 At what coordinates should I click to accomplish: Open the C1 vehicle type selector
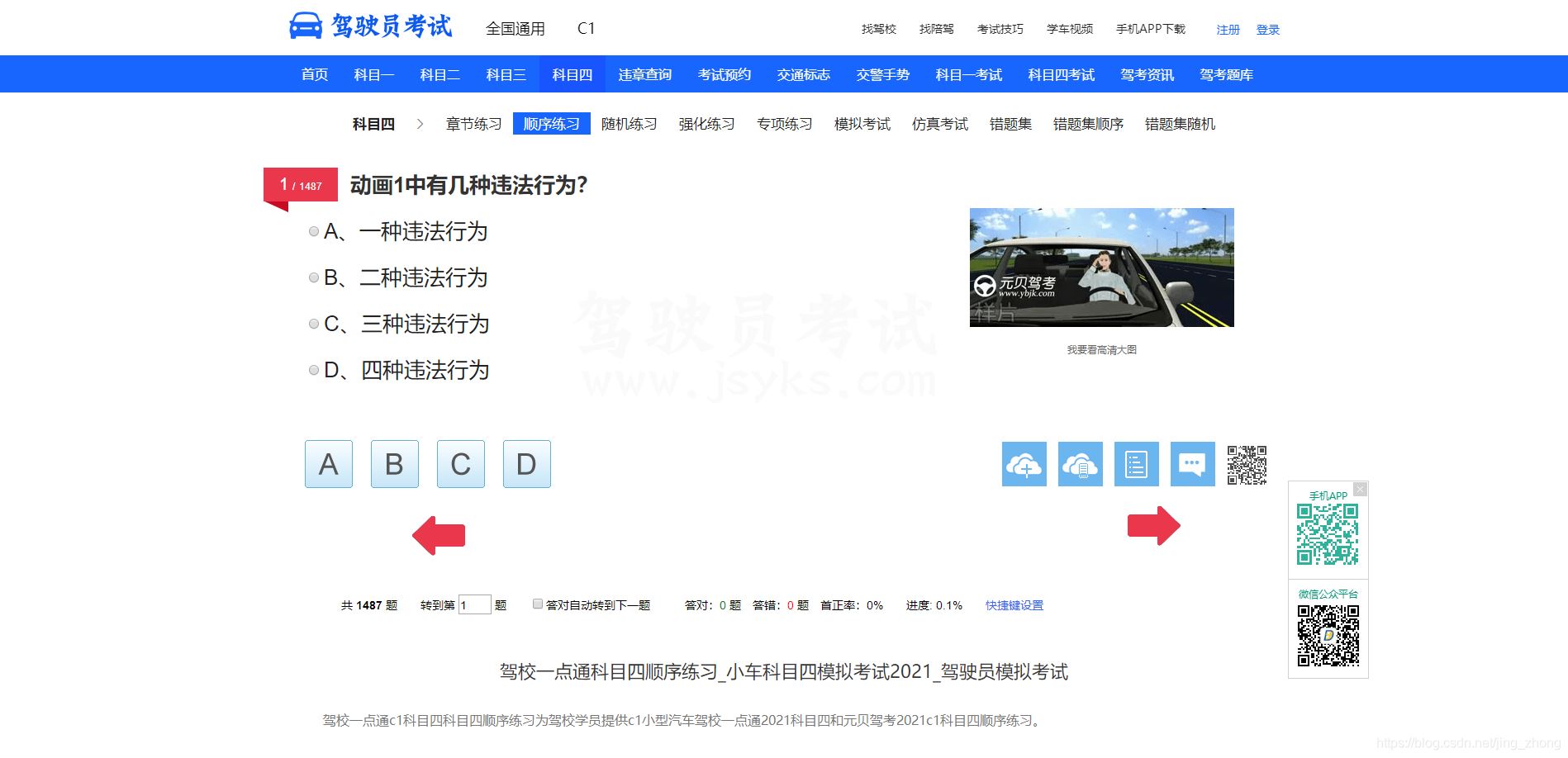click(x=587, y=27)
